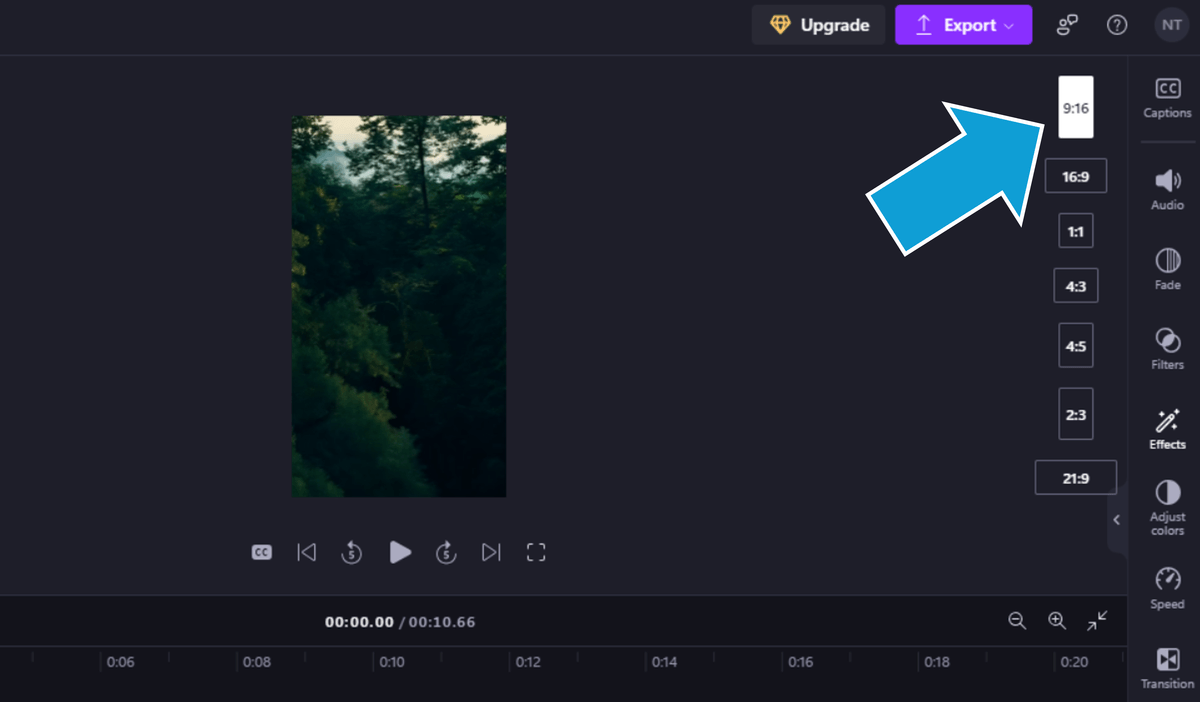This screenshot has height=702, width=1200.
Task: Select the 16:9 aspect ratio
Action: [1075, 176]
